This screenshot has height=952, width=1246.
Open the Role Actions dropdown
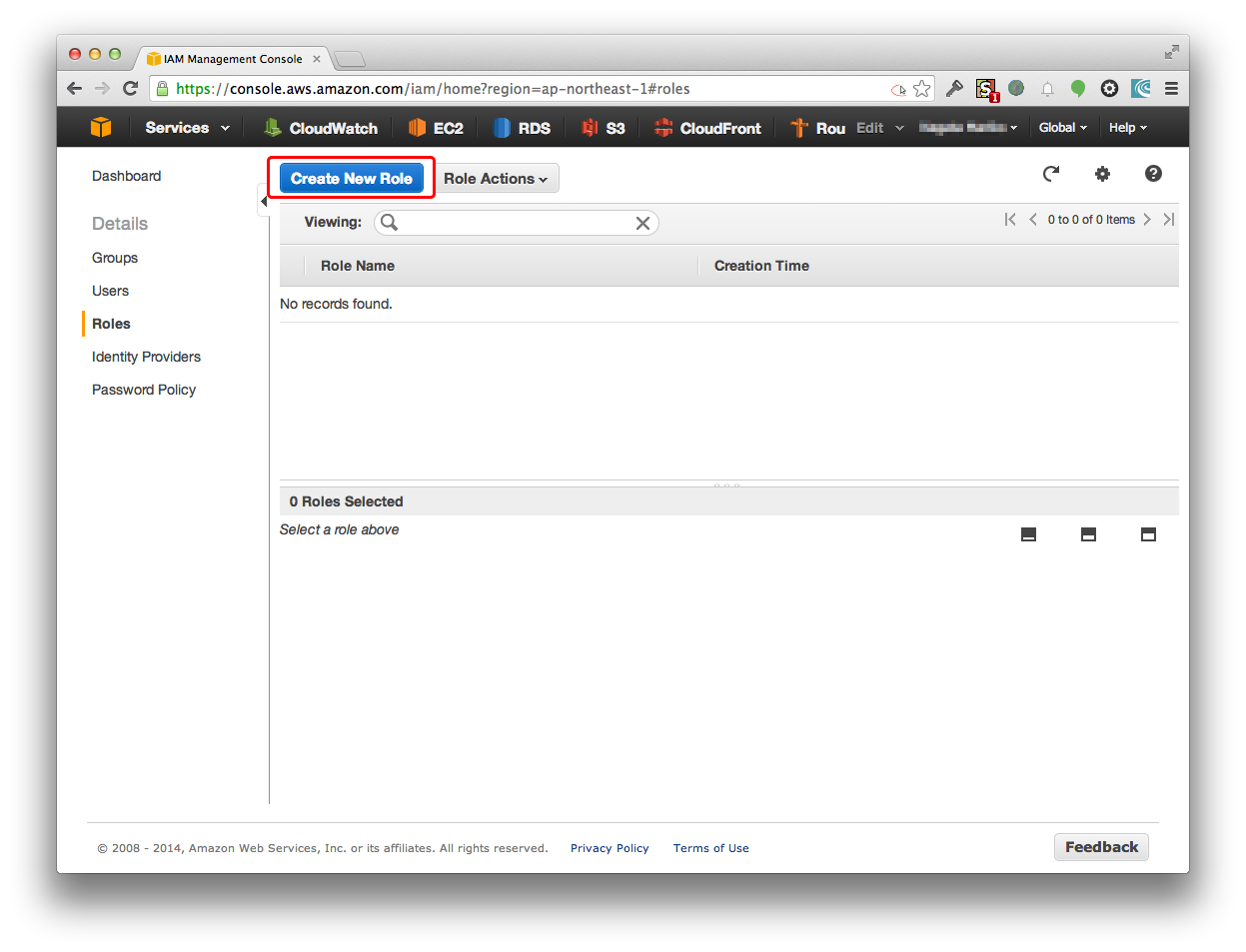pyautogui.click(x=496, y=179)
